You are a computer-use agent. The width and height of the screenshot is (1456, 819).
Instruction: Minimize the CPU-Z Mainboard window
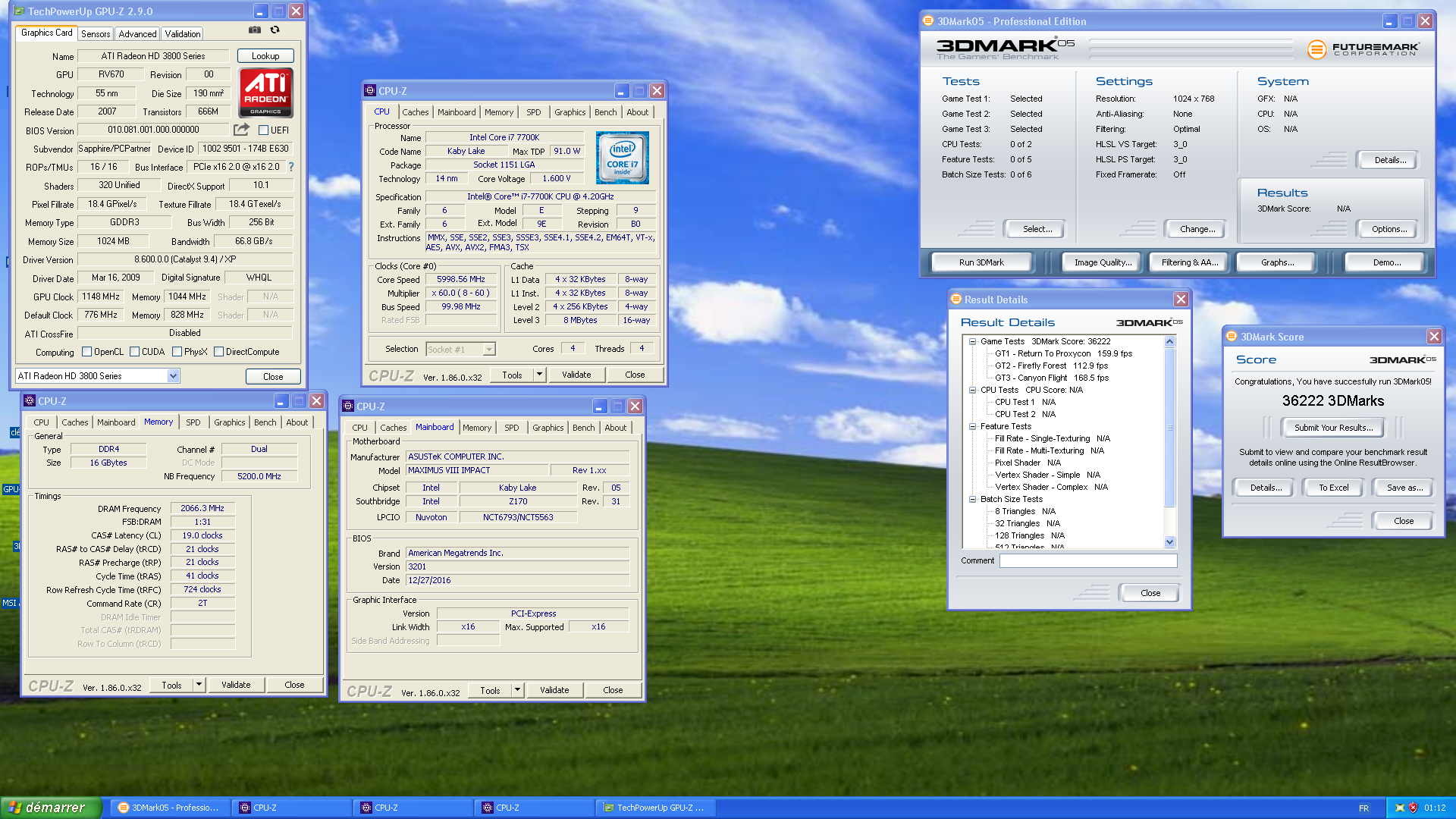[599, 406]
